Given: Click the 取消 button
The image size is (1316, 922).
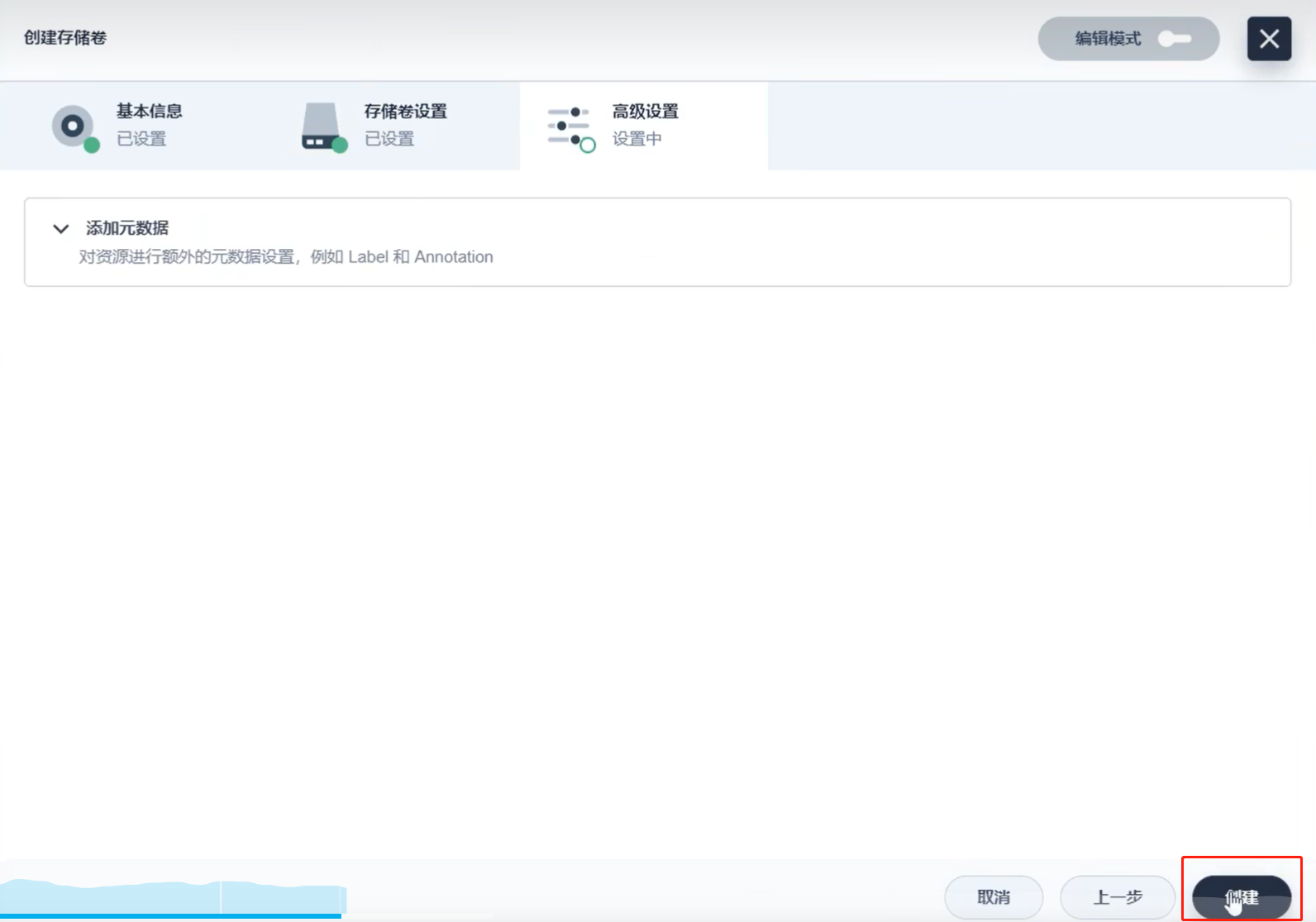Looking at the screenshot, I should tap(994, 897).
